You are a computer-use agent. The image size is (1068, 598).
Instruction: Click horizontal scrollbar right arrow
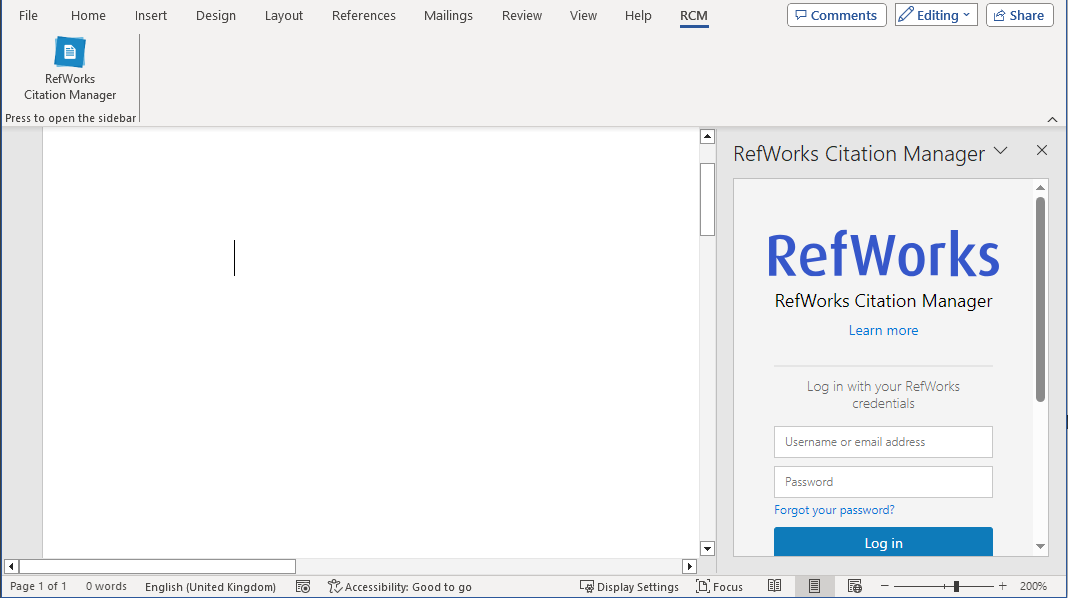[x=689, y=566]
